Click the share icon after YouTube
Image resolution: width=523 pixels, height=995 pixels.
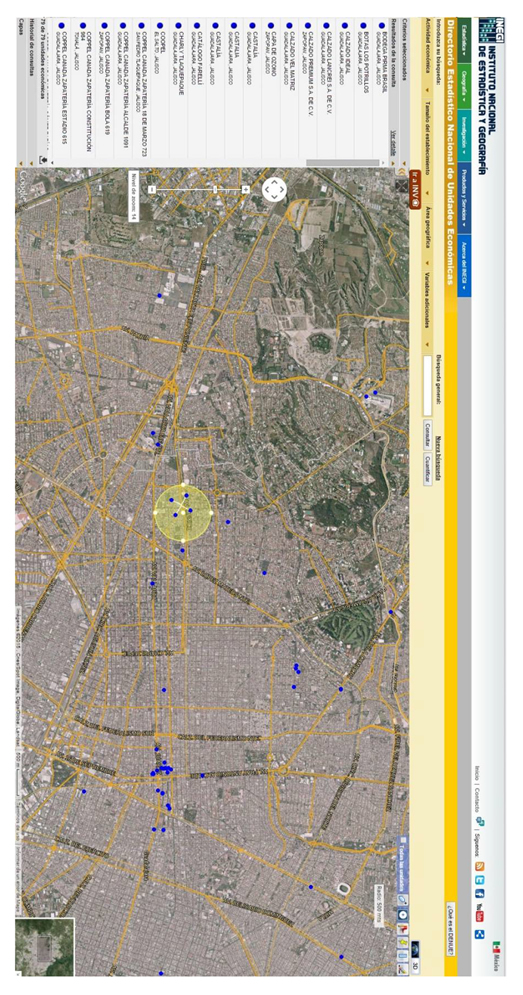[480, 933]
